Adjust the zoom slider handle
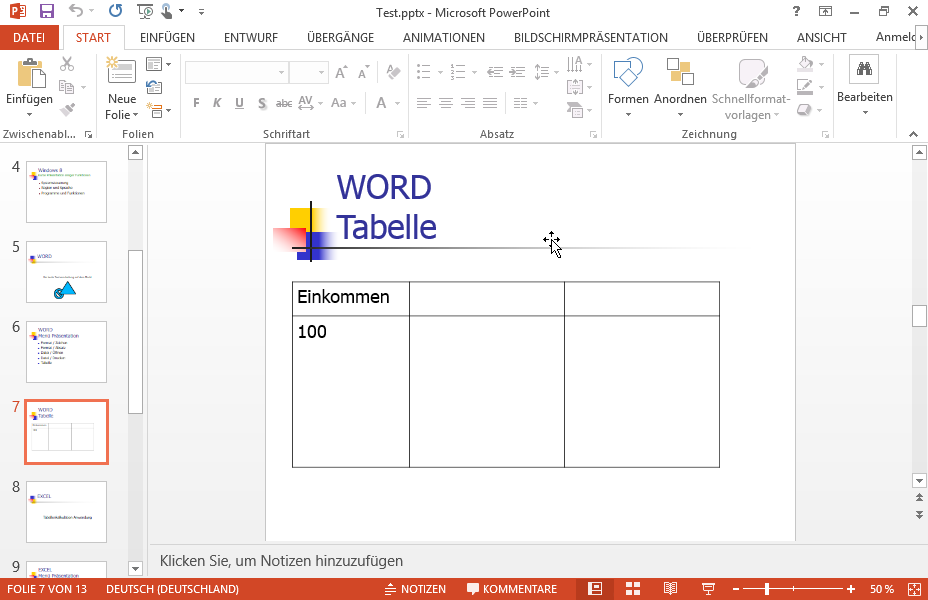This screenshot has height=600, width=928. 766,589
